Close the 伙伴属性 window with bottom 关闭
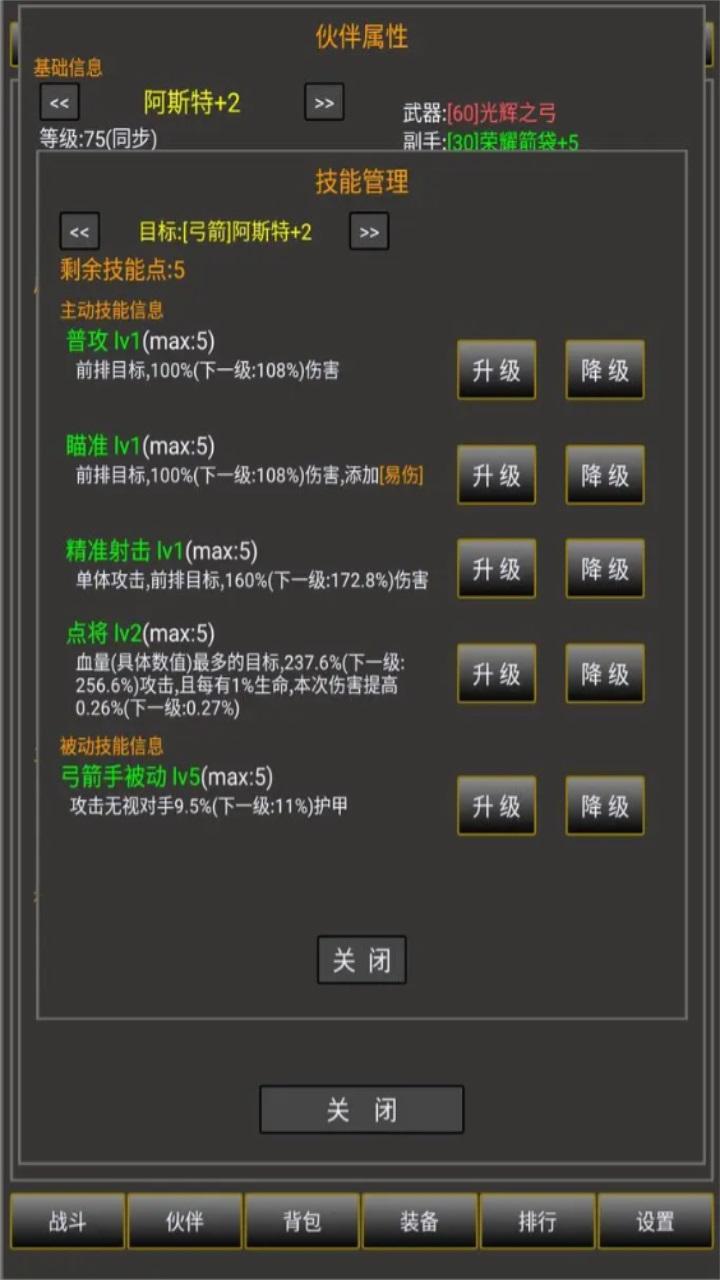Image resolution: width=720 pixels, height=1280 pixels. pos(362,1110)
